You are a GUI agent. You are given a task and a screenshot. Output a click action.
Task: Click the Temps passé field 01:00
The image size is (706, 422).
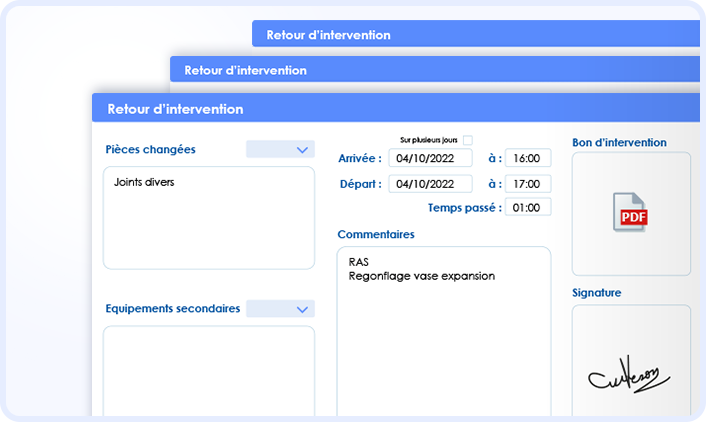(x=528, y=207)
